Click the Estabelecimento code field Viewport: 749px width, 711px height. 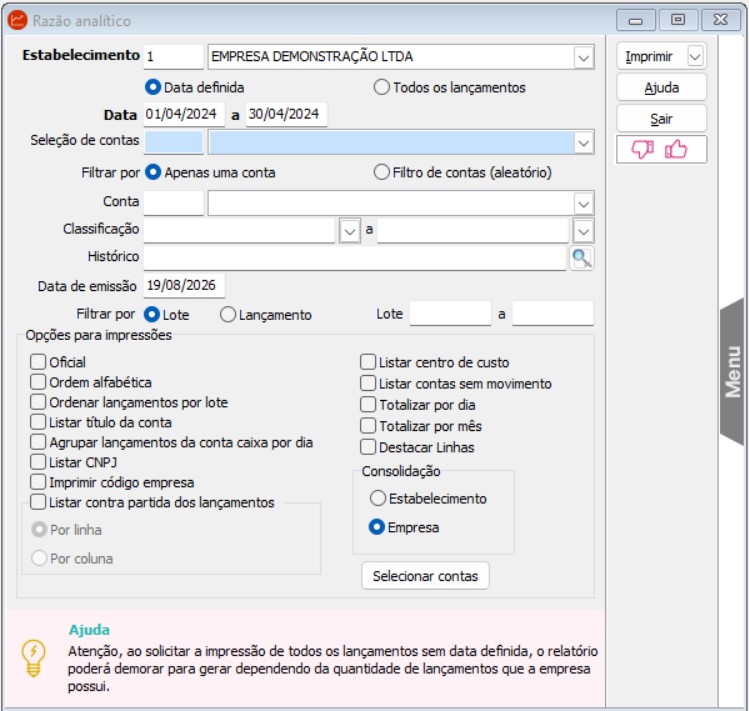(174, 57)
